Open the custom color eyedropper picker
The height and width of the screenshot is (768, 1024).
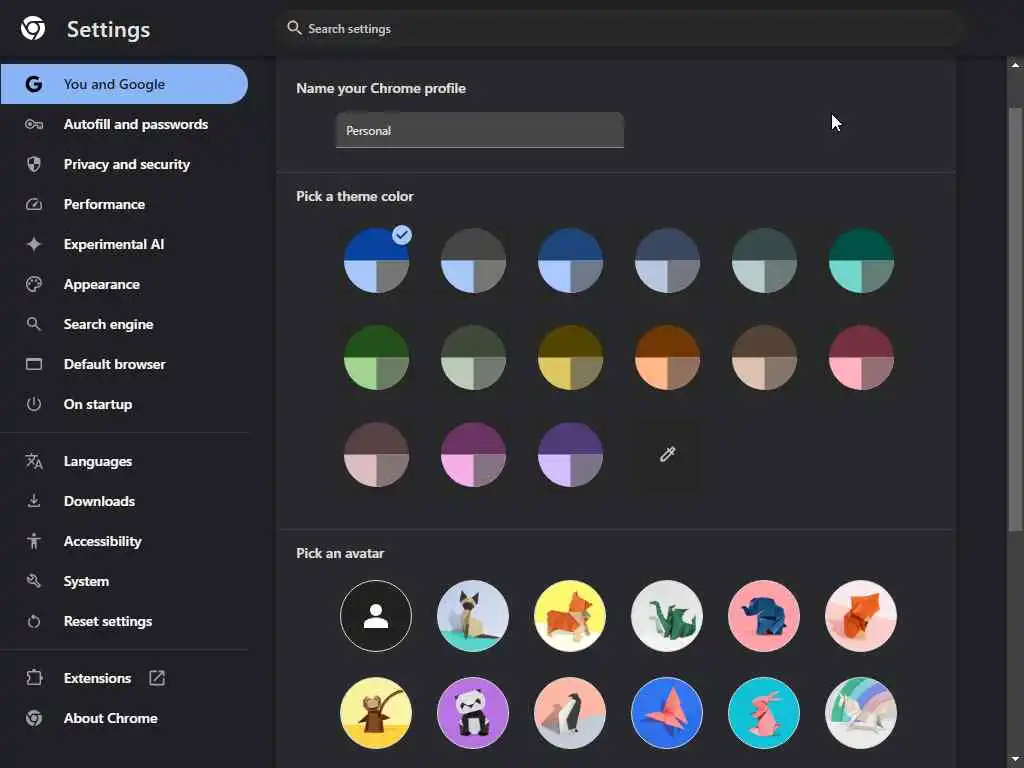667,455
